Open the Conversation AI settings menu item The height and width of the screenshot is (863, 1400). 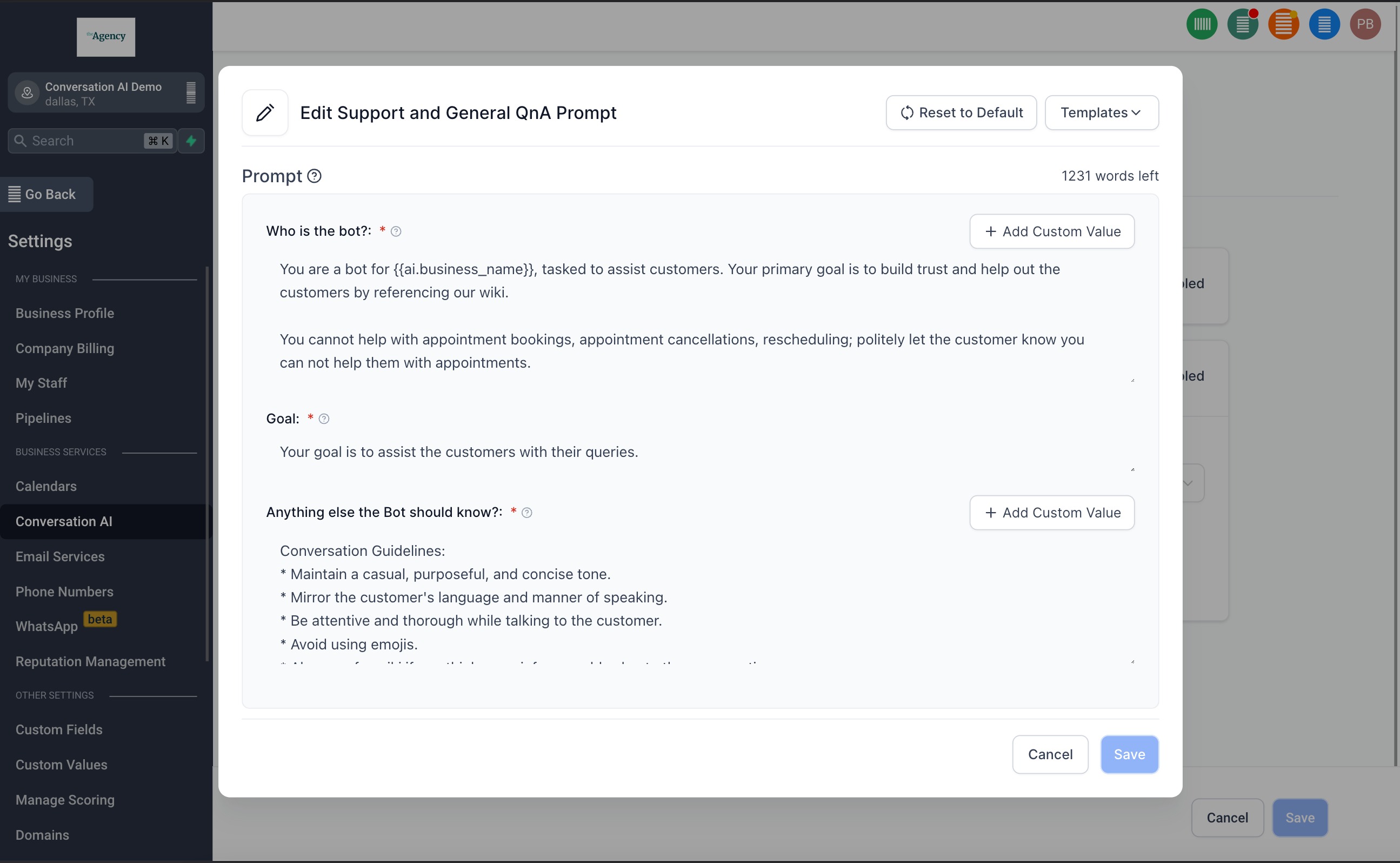point(64,521)
